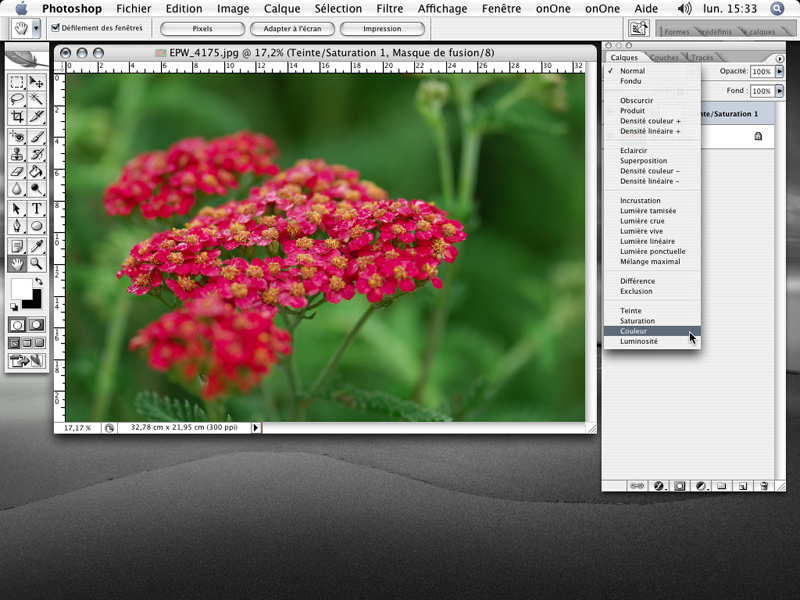Select the Slice tool
The width and height of the screenshot is (800, 600).
pos(36,117)
